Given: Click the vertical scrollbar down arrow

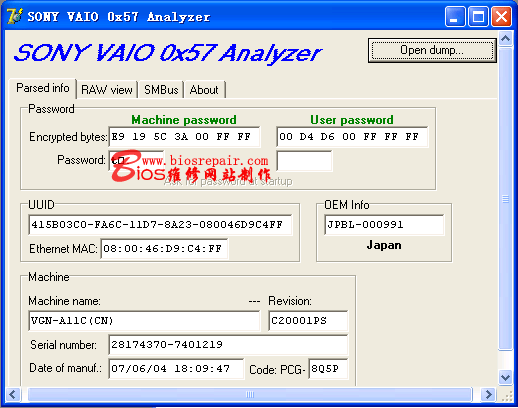Looking at the screenshot, I should click(x=505, y=377).
